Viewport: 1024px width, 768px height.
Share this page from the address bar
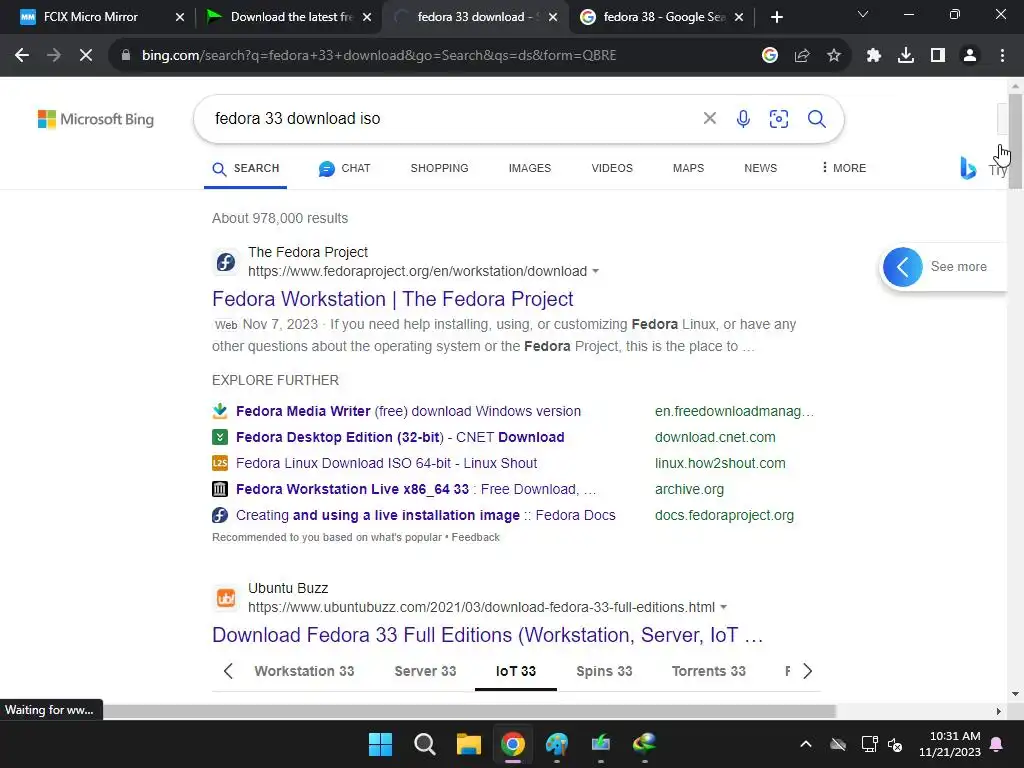point(802,56)
